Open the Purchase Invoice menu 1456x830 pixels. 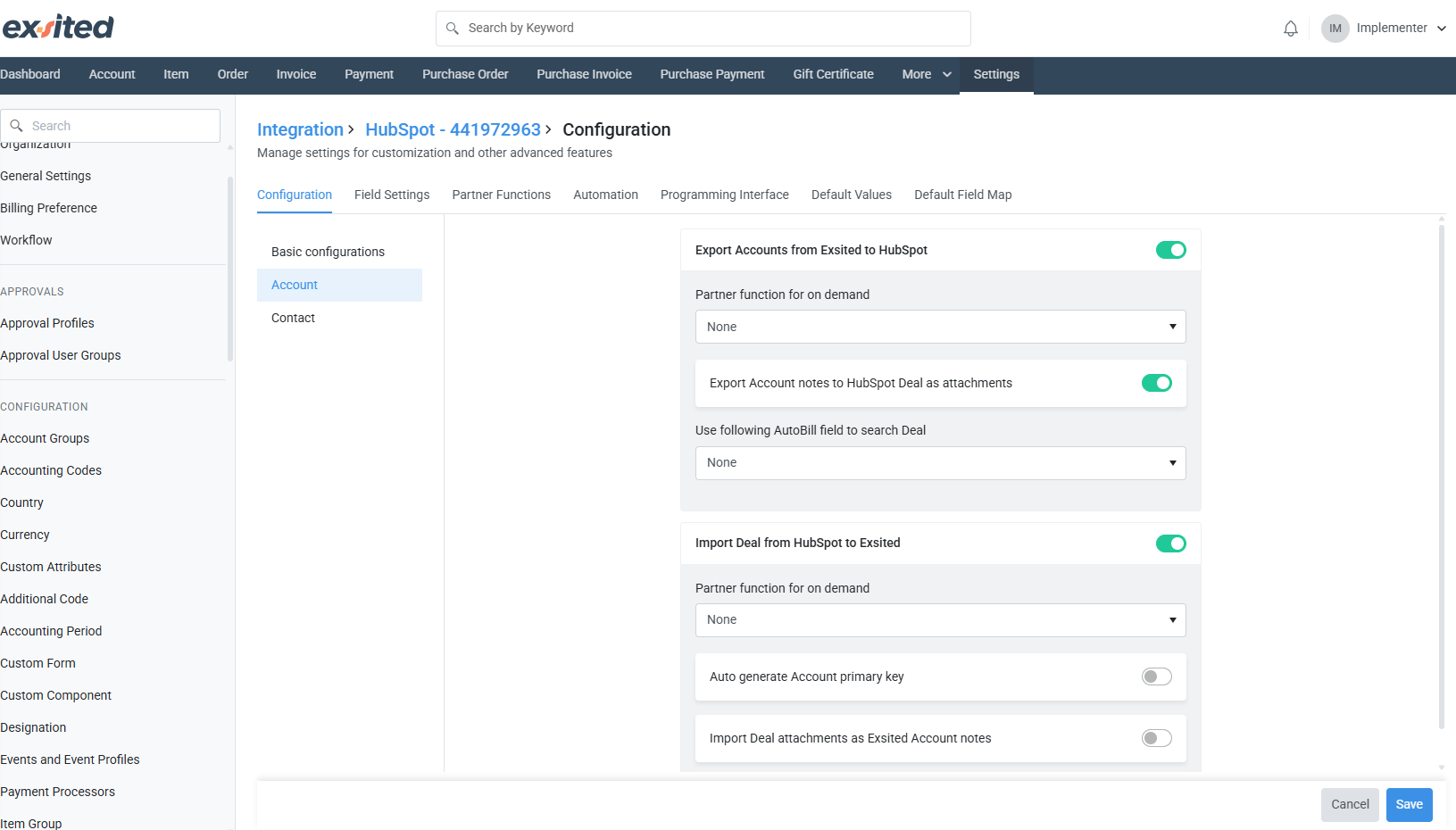point(584,75)
